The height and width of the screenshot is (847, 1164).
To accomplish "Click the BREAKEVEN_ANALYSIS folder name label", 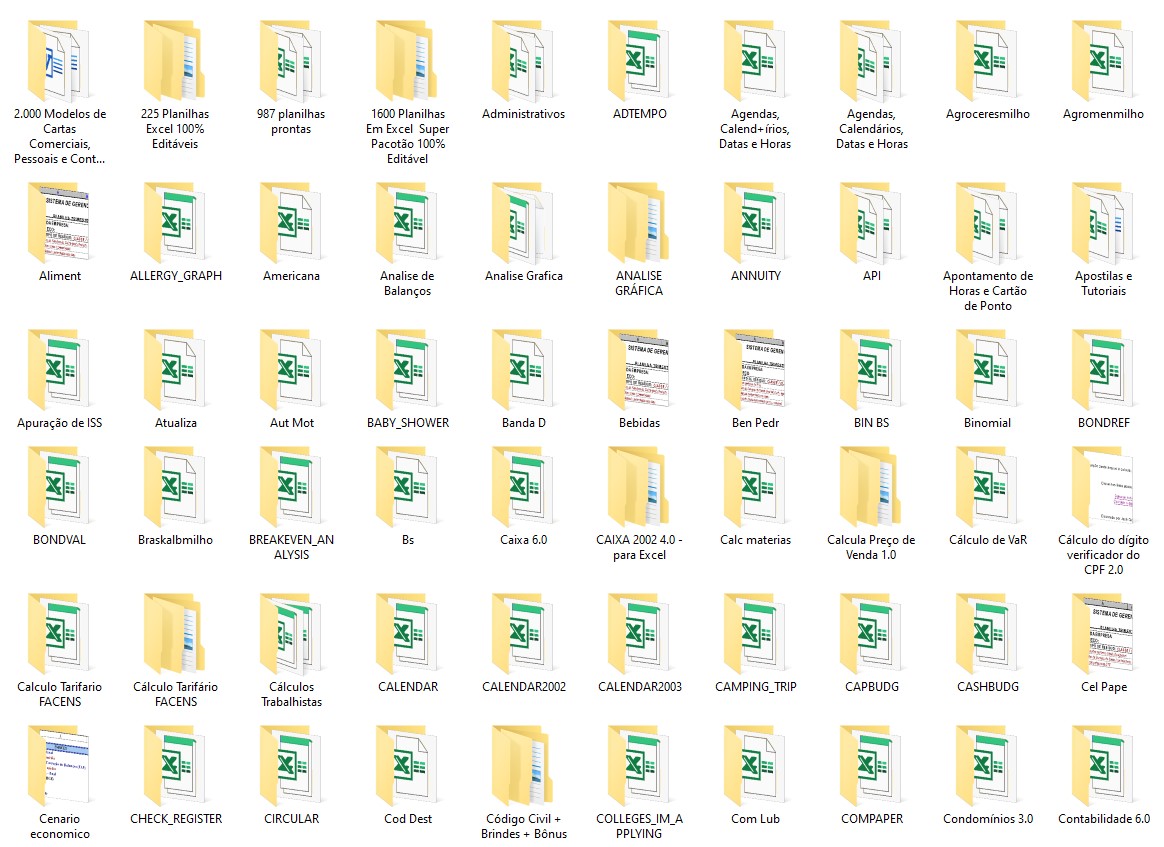I will 291,547.
